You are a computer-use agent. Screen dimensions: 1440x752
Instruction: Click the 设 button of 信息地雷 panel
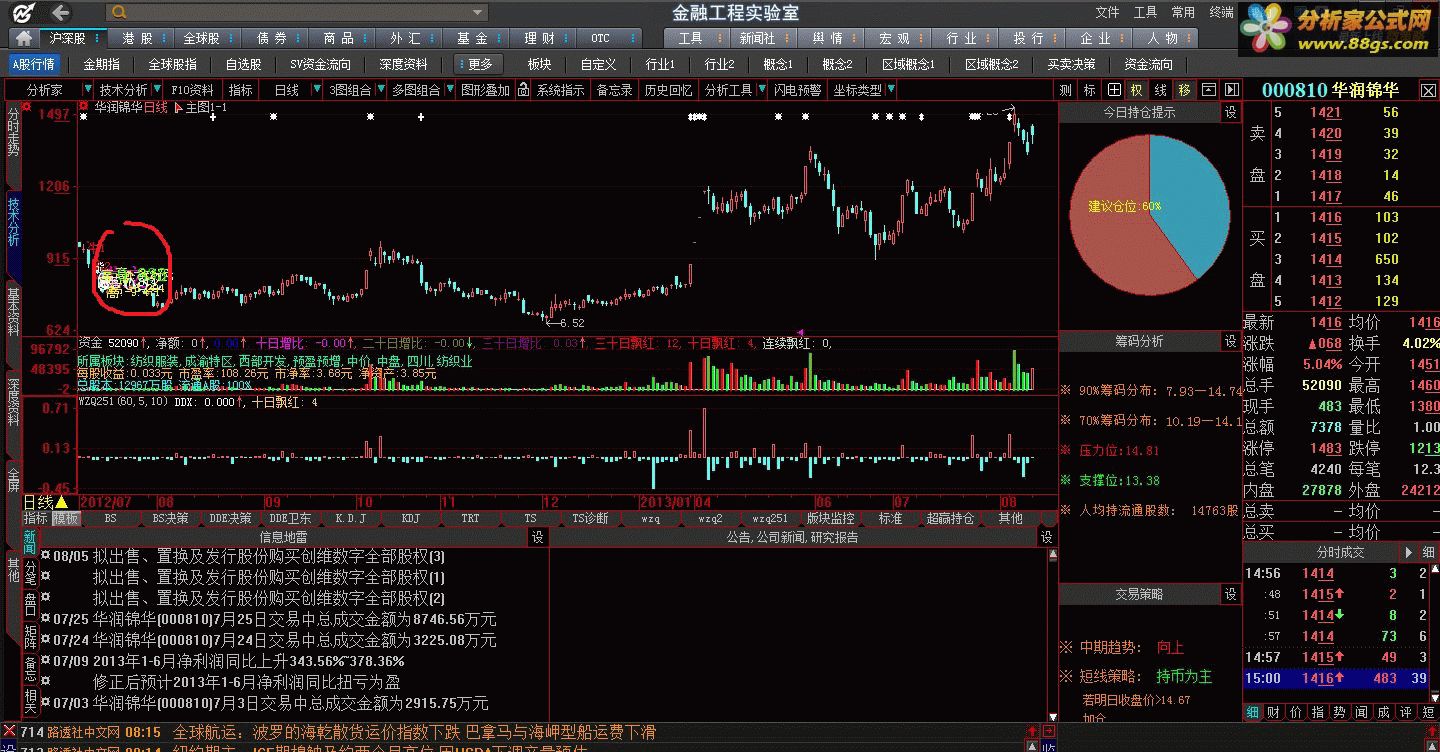[x=538, y=537]
